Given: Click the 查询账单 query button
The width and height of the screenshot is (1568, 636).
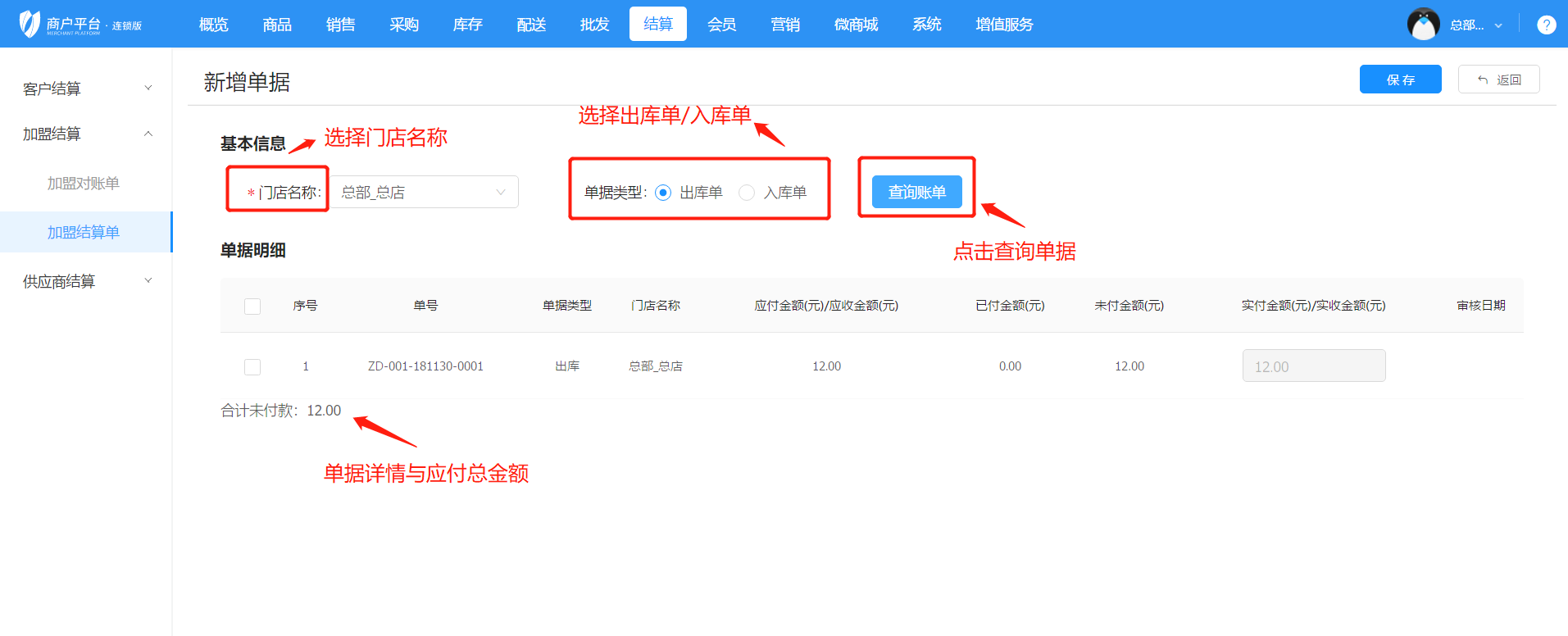Looking at the screenshot, I should 916,192.
